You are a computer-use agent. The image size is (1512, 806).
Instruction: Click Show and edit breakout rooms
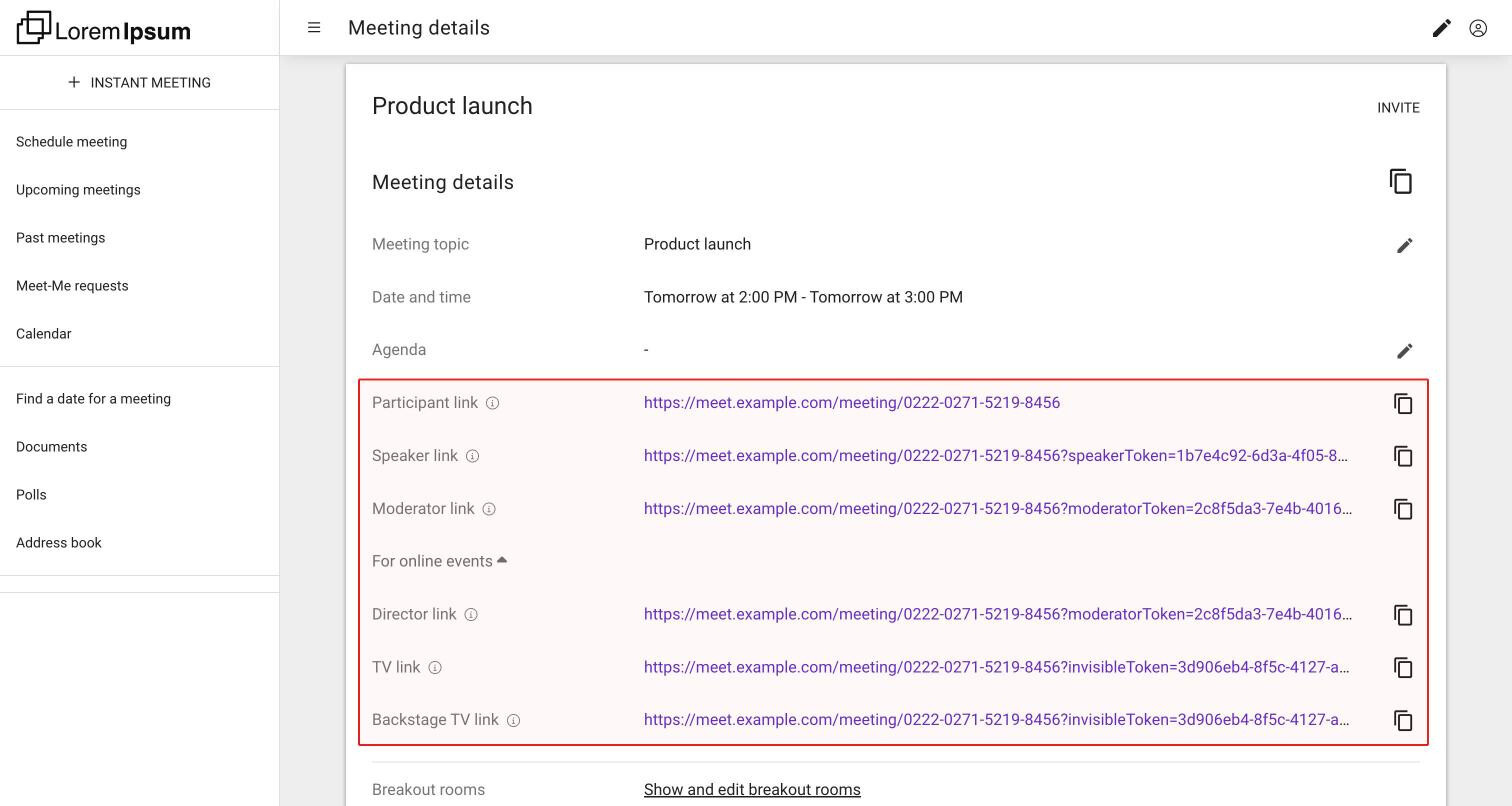[752, 790]
